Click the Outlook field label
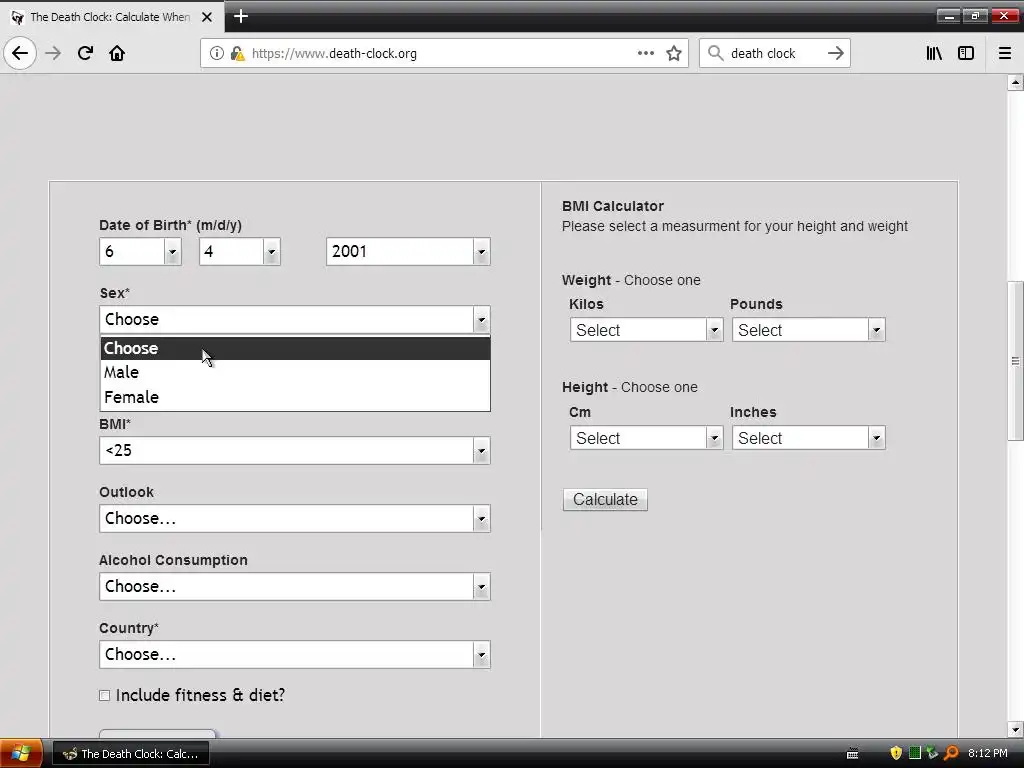 (x=126, y=492)
